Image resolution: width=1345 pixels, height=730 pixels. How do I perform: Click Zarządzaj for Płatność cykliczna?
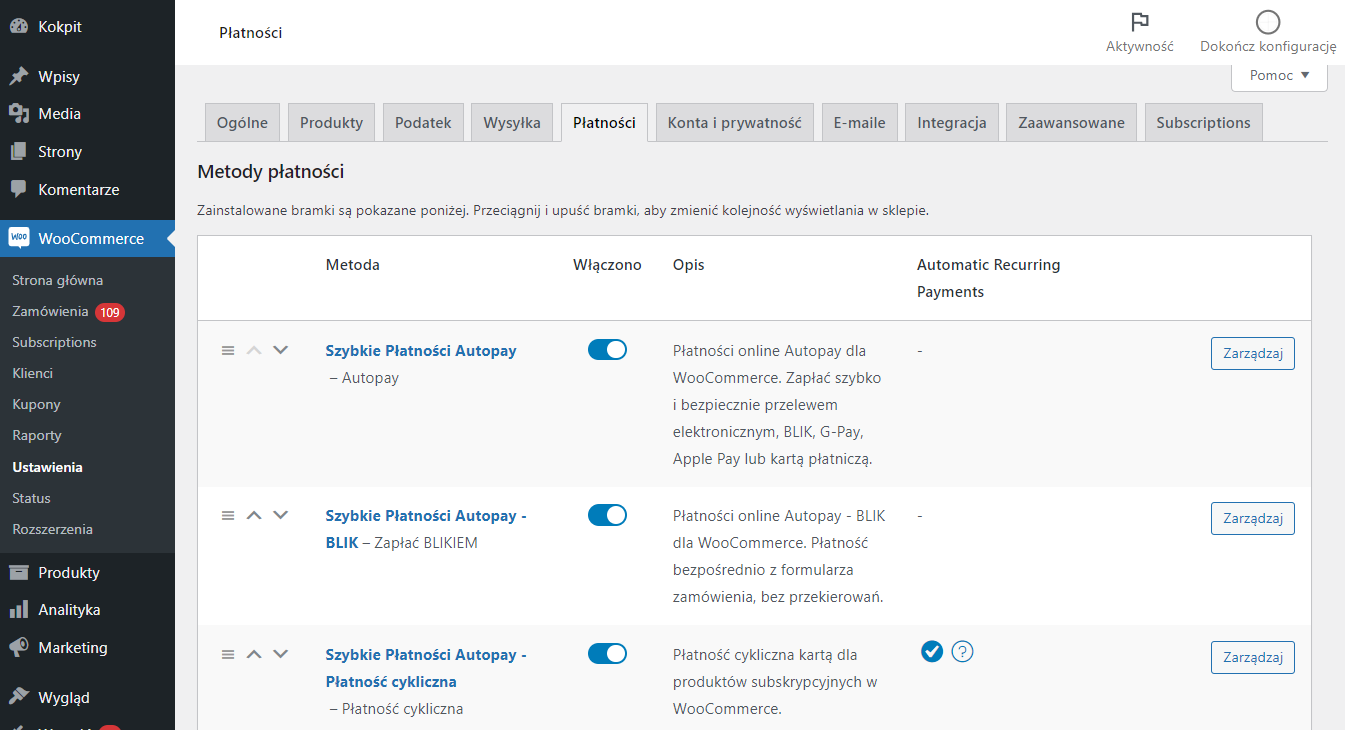click(1253, 657)
